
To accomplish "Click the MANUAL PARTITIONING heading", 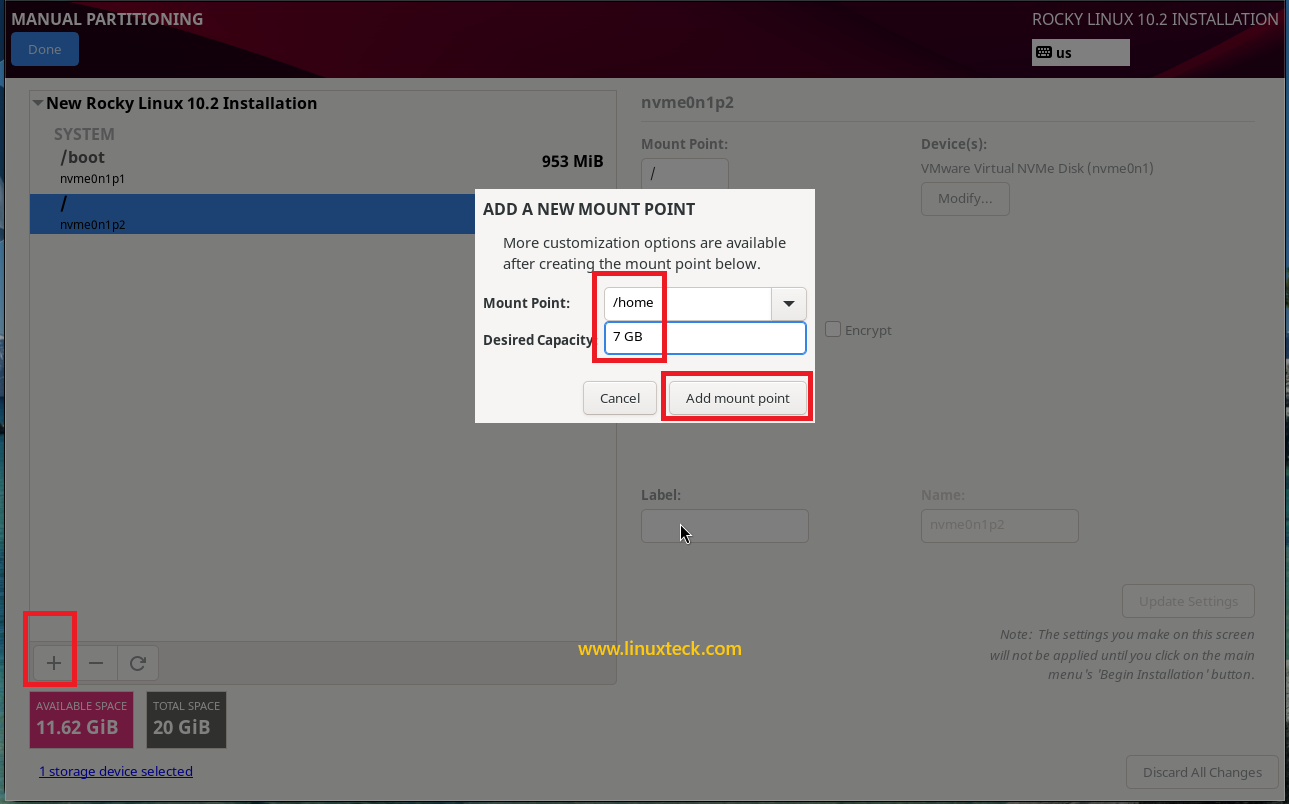I will click(x=107, y=19).
